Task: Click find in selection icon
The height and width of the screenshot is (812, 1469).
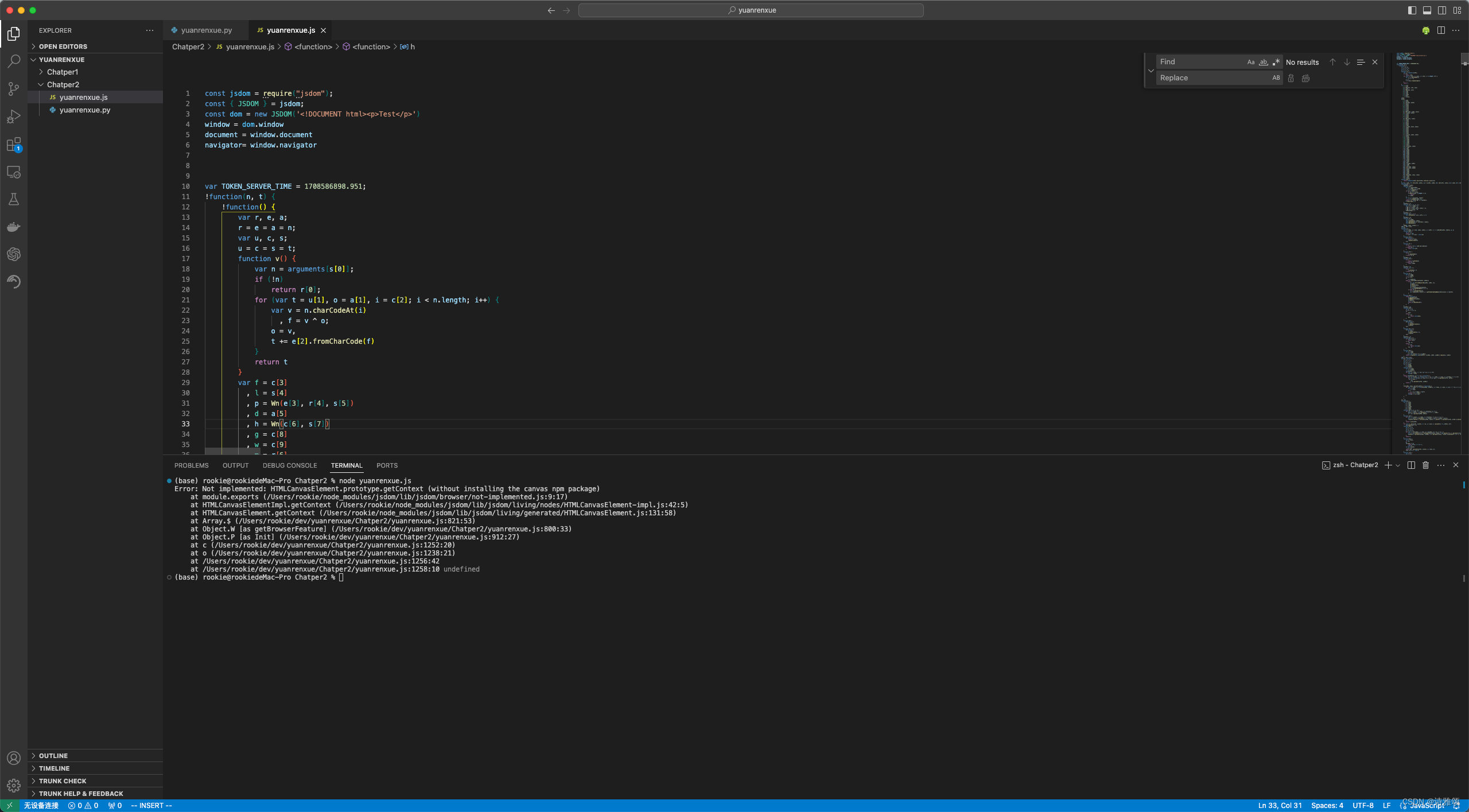Action: (1361, 62)
